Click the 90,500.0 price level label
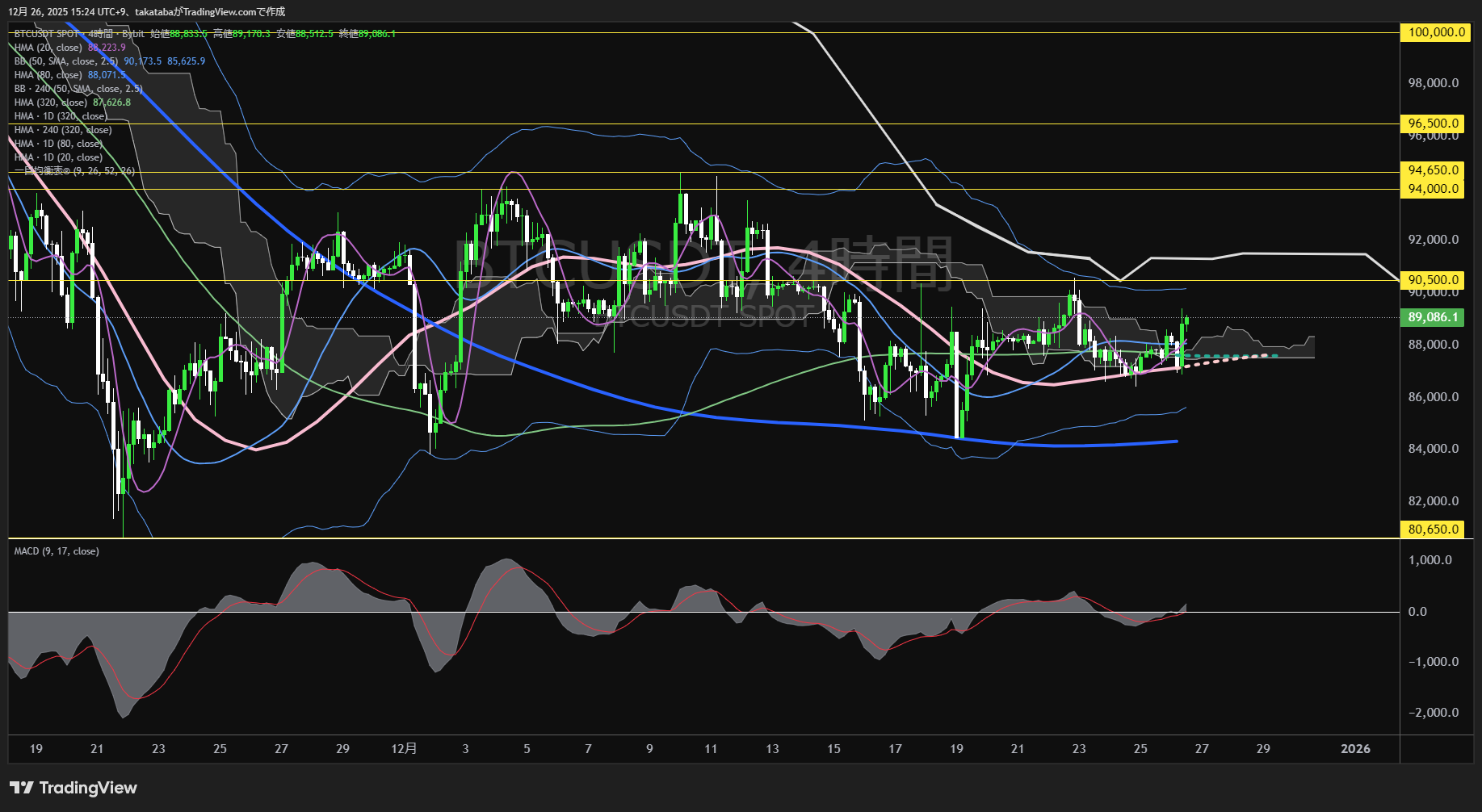The height and width of the screenshot is (812, 1482). (x=1434, y=280)
